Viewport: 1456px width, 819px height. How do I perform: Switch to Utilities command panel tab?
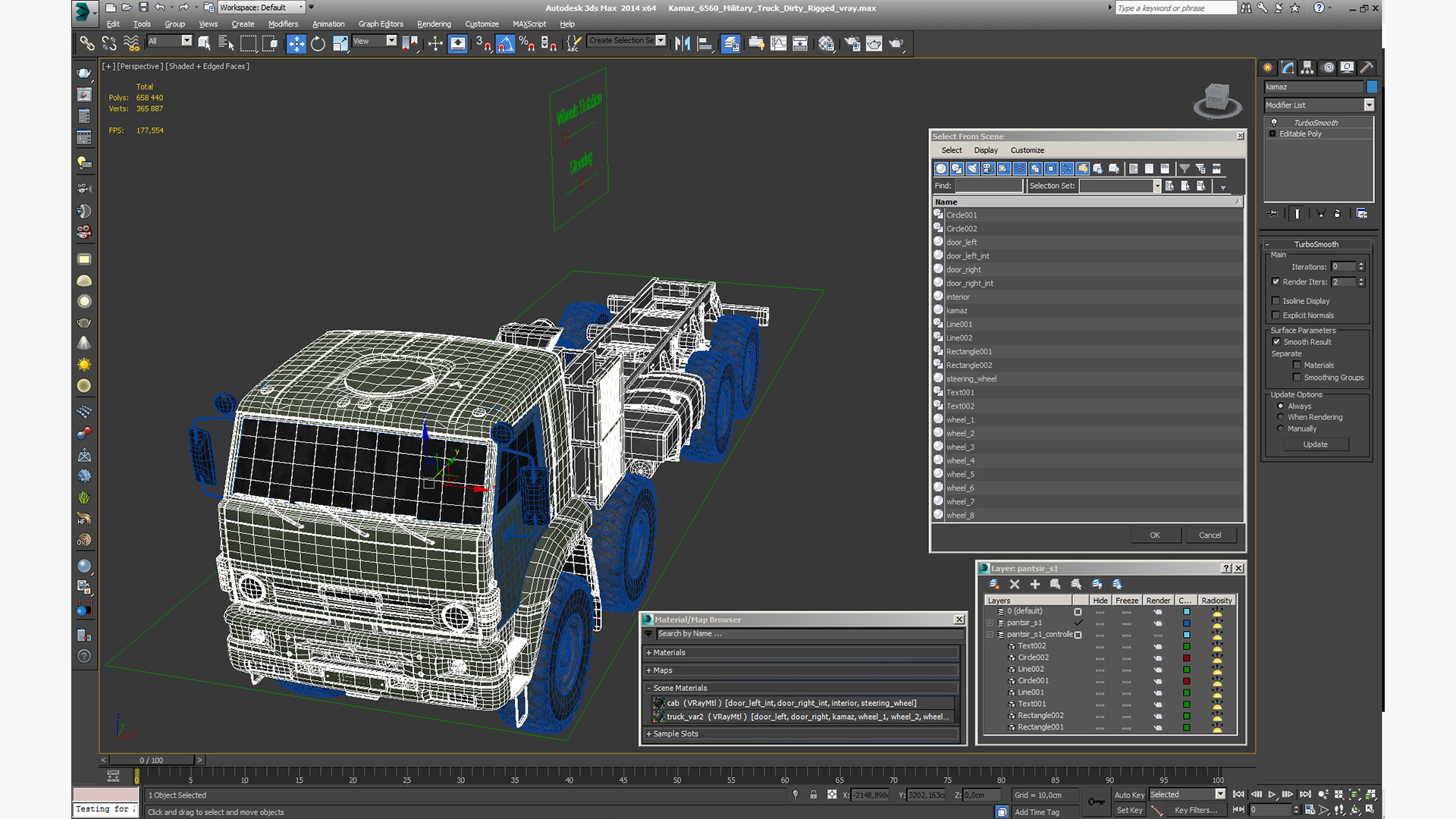point(1367,67)
